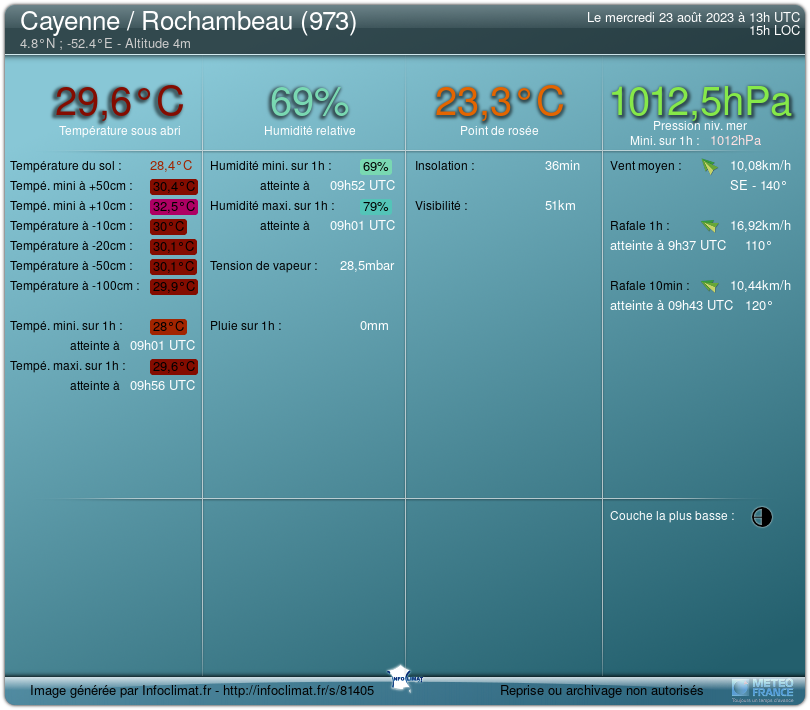Click the green 69% minimum humidity badge
Image resolution: width=810 pixels, height=710 pixels.
[x=376, y=167]
